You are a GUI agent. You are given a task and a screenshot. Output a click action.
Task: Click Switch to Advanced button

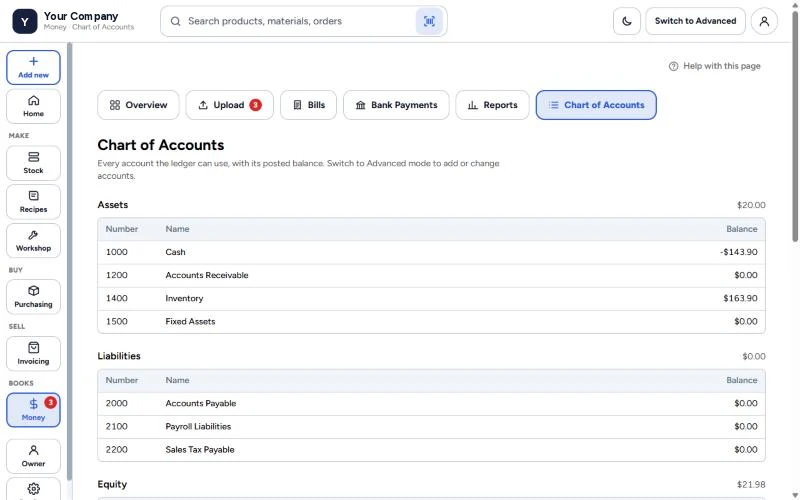695,21
